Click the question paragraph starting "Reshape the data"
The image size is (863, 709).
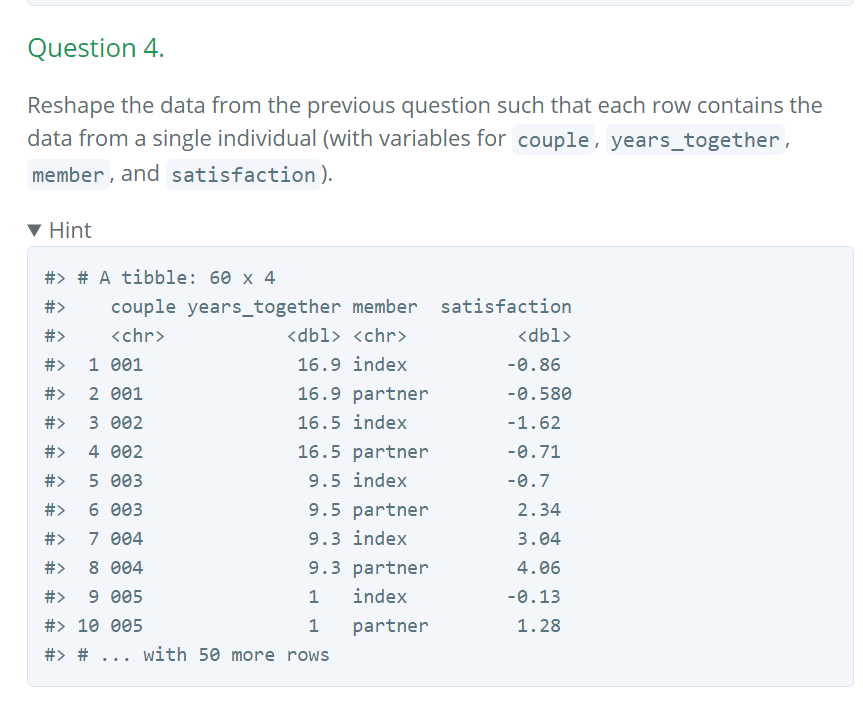click(x=425, y=140)
